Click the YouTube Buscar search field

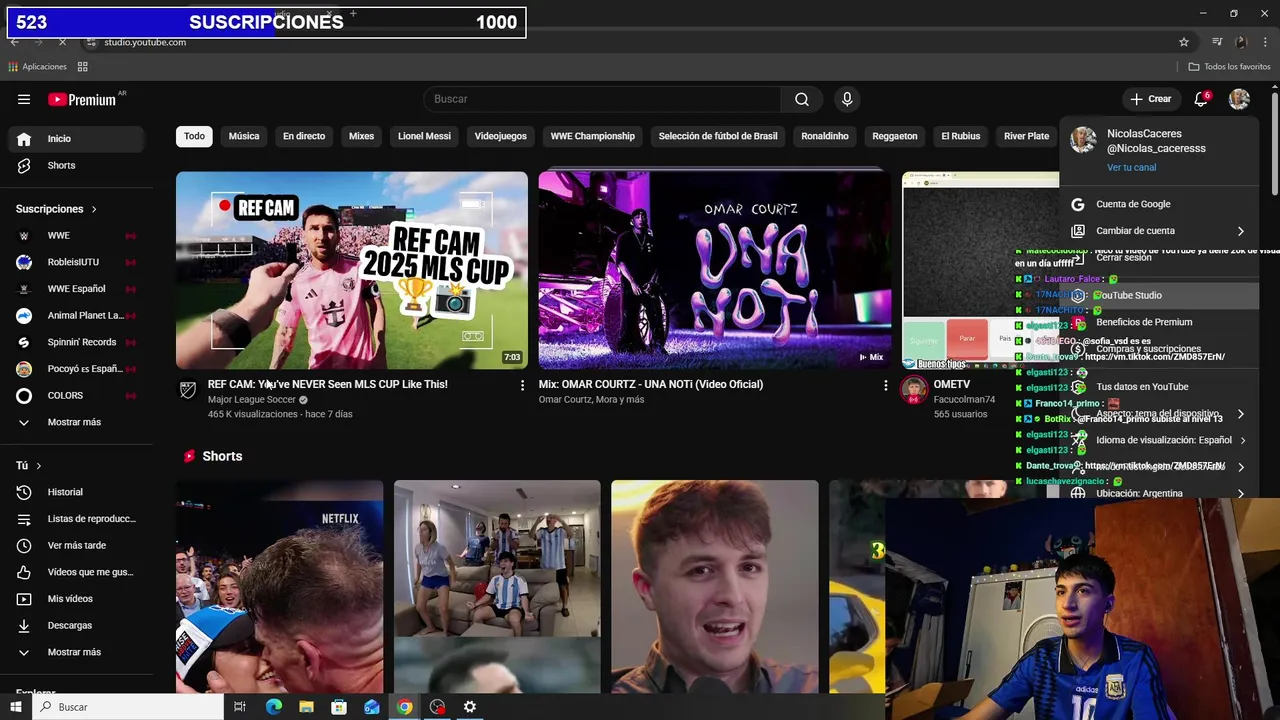pos(603,99)
